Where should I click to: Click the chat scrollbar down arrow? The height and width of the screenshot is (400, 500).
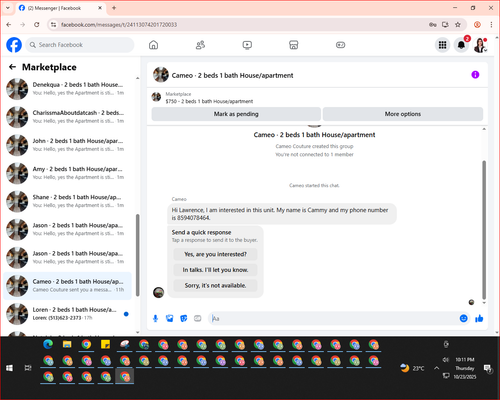484,303
